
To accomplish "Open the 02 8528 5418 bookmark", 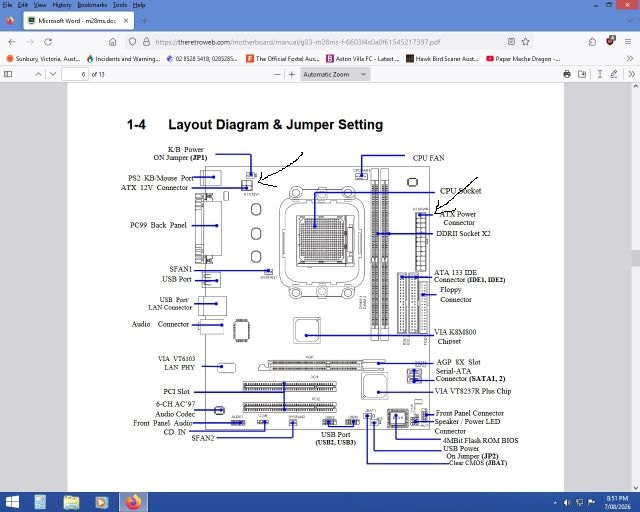I will point(202,59).
